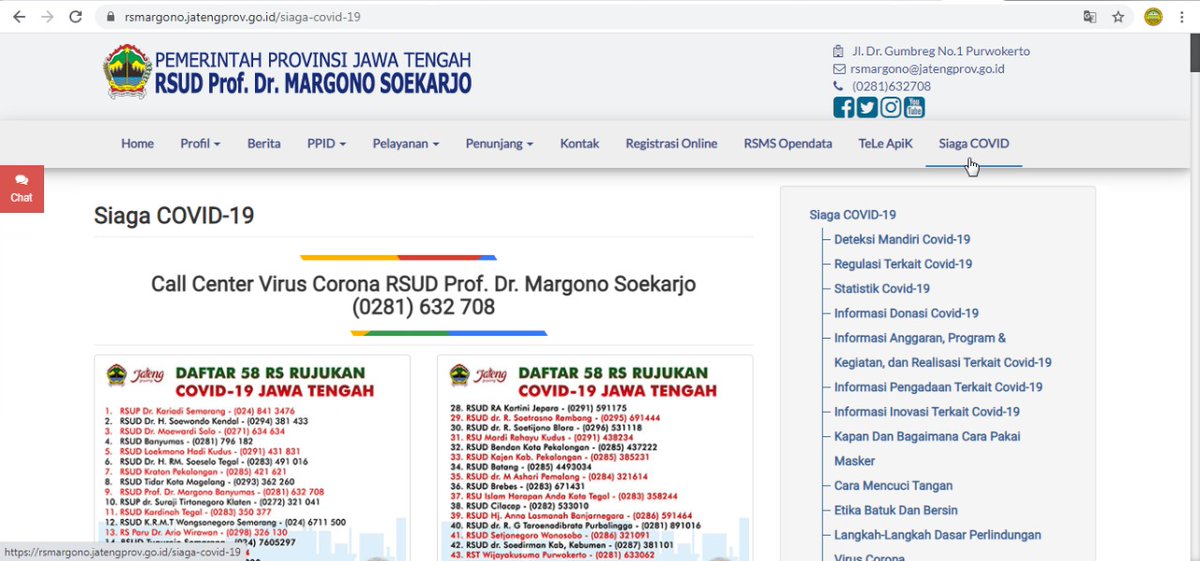Image resolution: width=1200 pixels, height=561 pixels.
Task: Open Statistik Covid-19 sidebar link
Action: click(882, 289)
